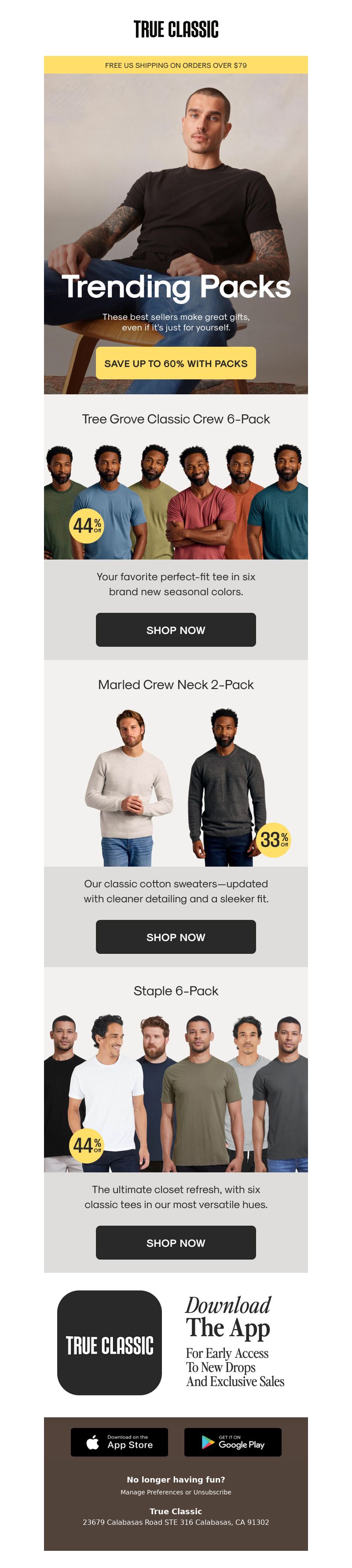Screen dimensions: 352x1568
Task: Click the True Classic app icon tile
Action: pos(110,1342)
